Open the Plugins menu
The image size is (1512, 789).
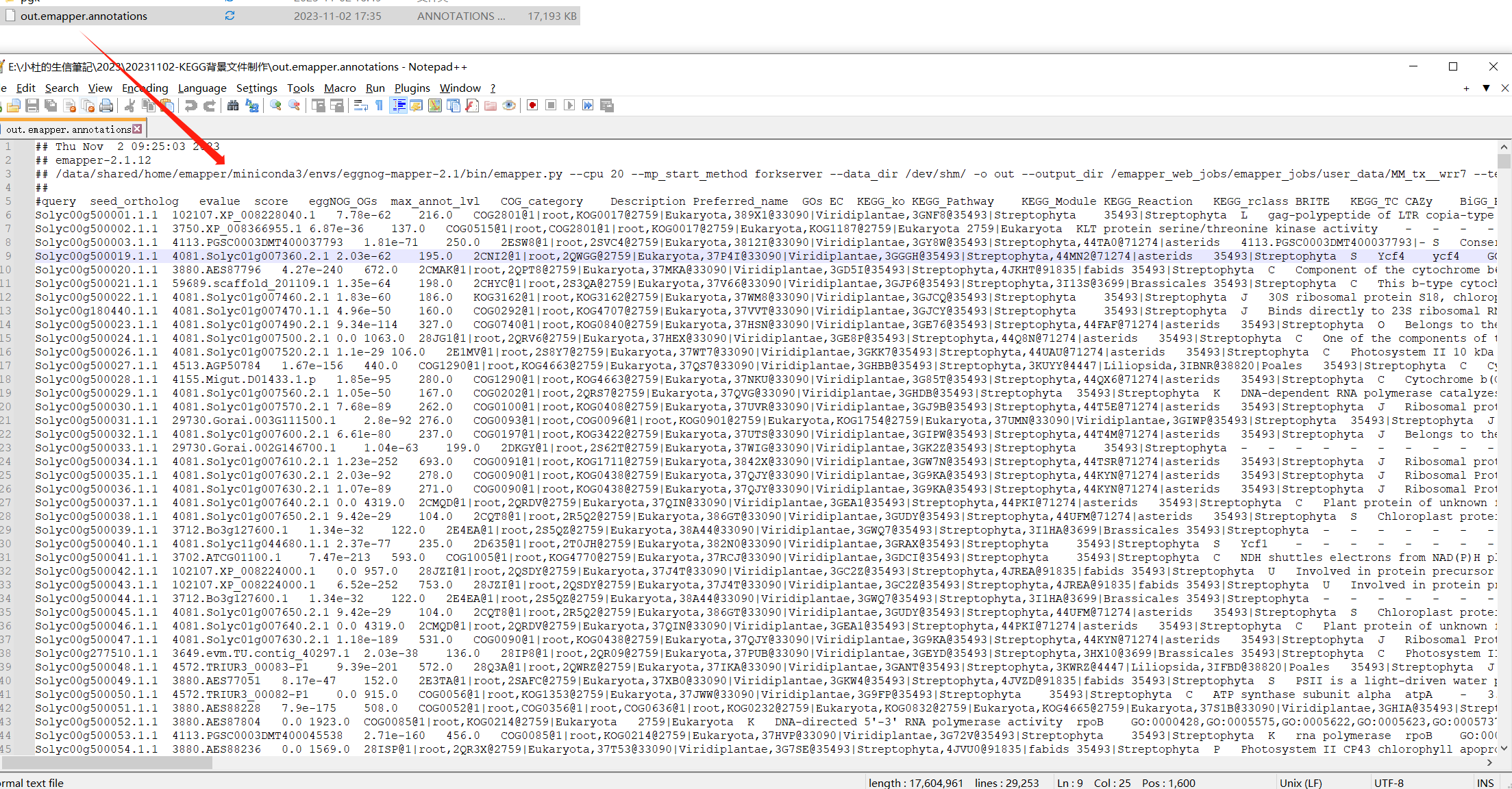click(x=412, y=88)
